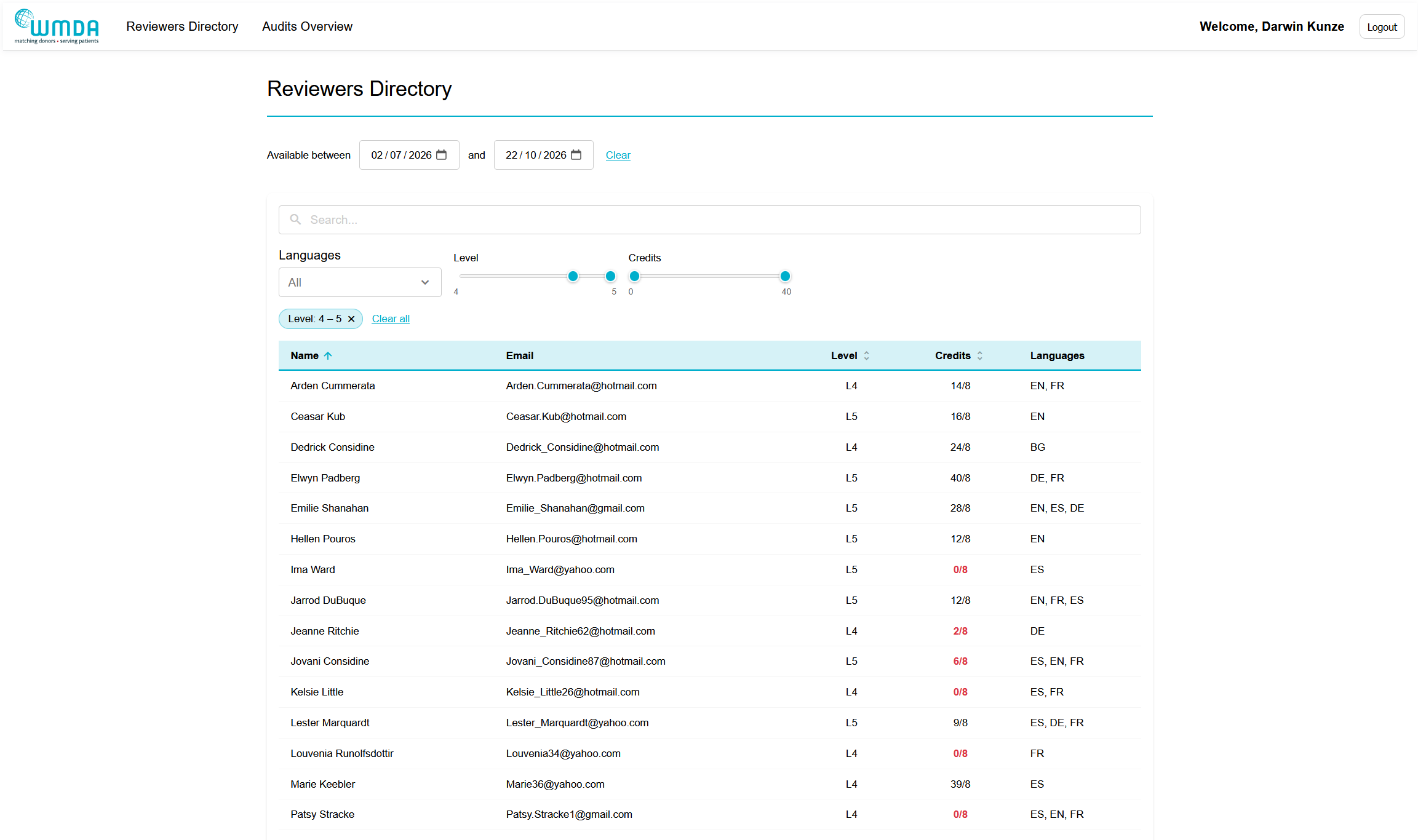1418x840 pixels.
Task: Click email Ima_Ward@yahoo.com
Action: 560,569
